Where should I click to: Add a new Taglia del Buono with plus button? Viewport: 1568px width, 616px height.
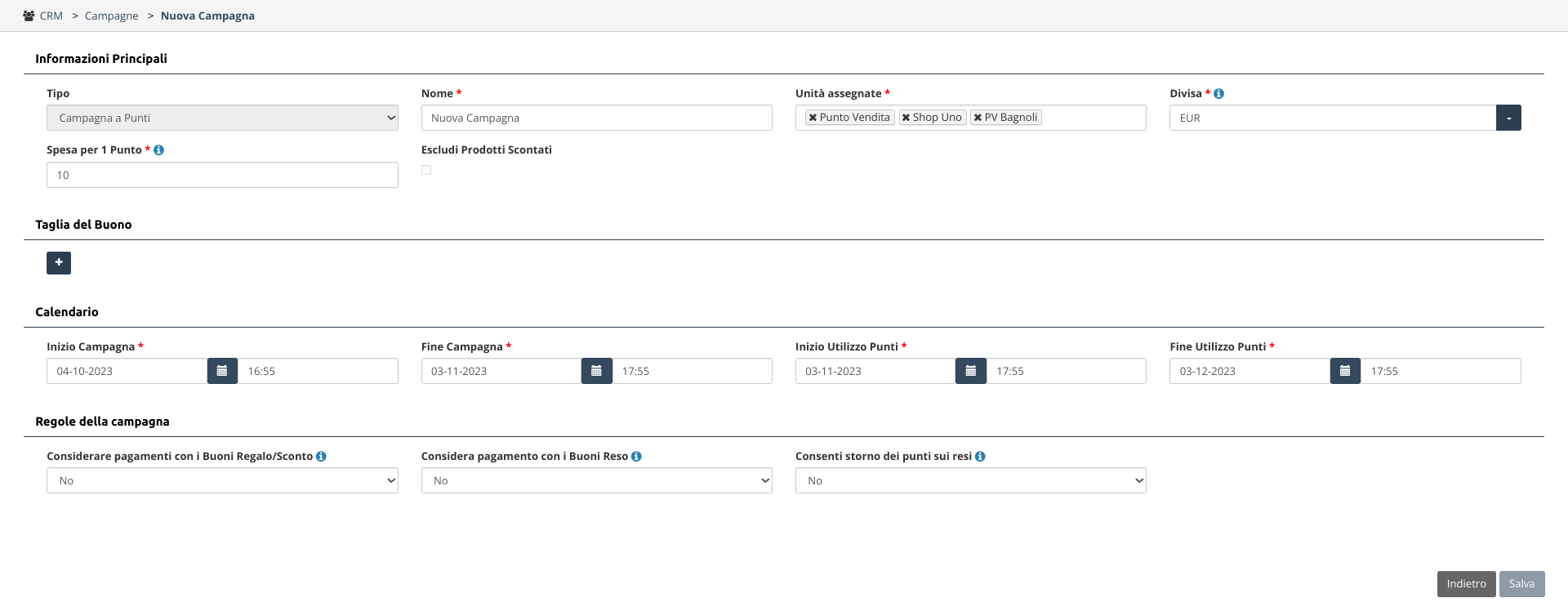[59, 263]
